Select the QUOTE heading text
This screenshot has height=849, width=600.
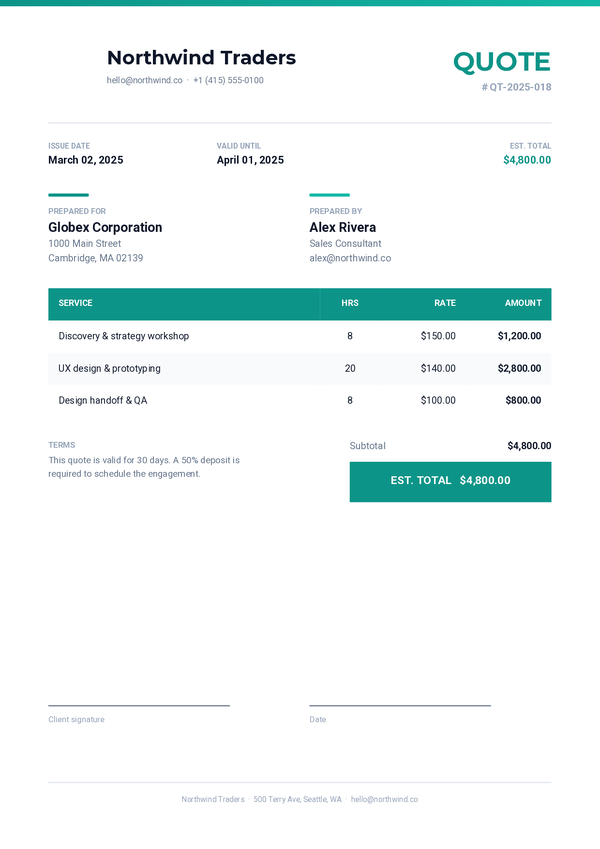coord(501,62)
